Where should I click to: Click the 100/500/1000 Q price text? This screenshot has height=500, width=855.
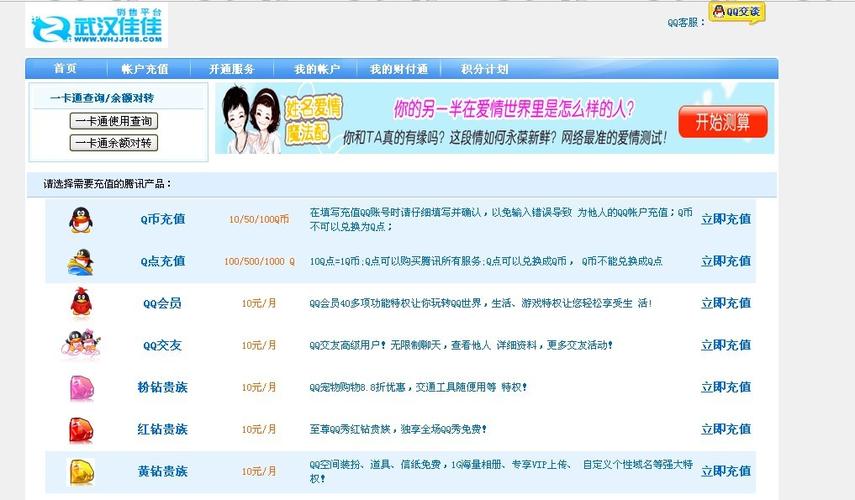click(259, 261)
